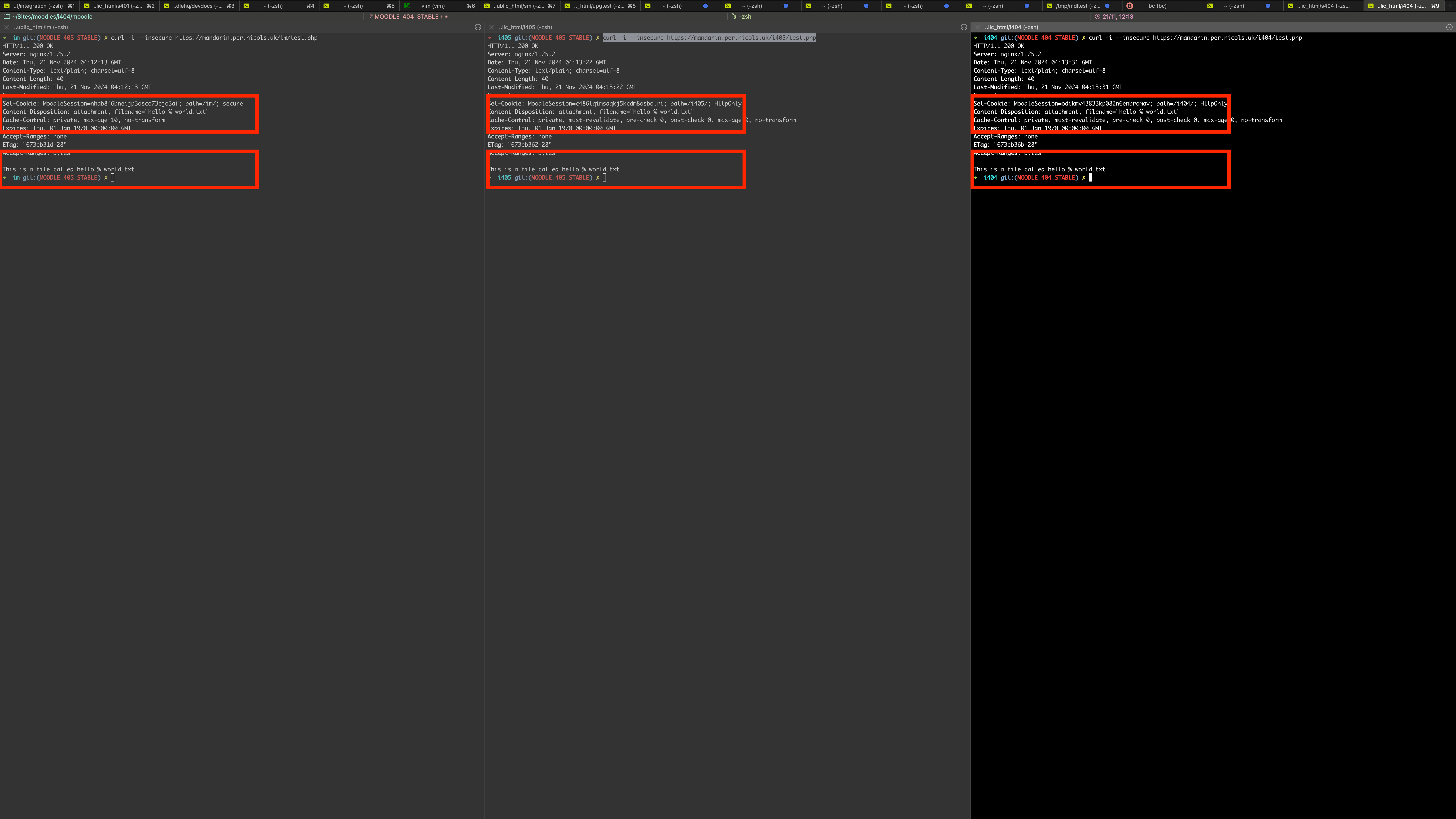Open the _html/upgtest tab ⌘8
The width and height of the screenshot is (1456, 819).
tap(600, 6)
